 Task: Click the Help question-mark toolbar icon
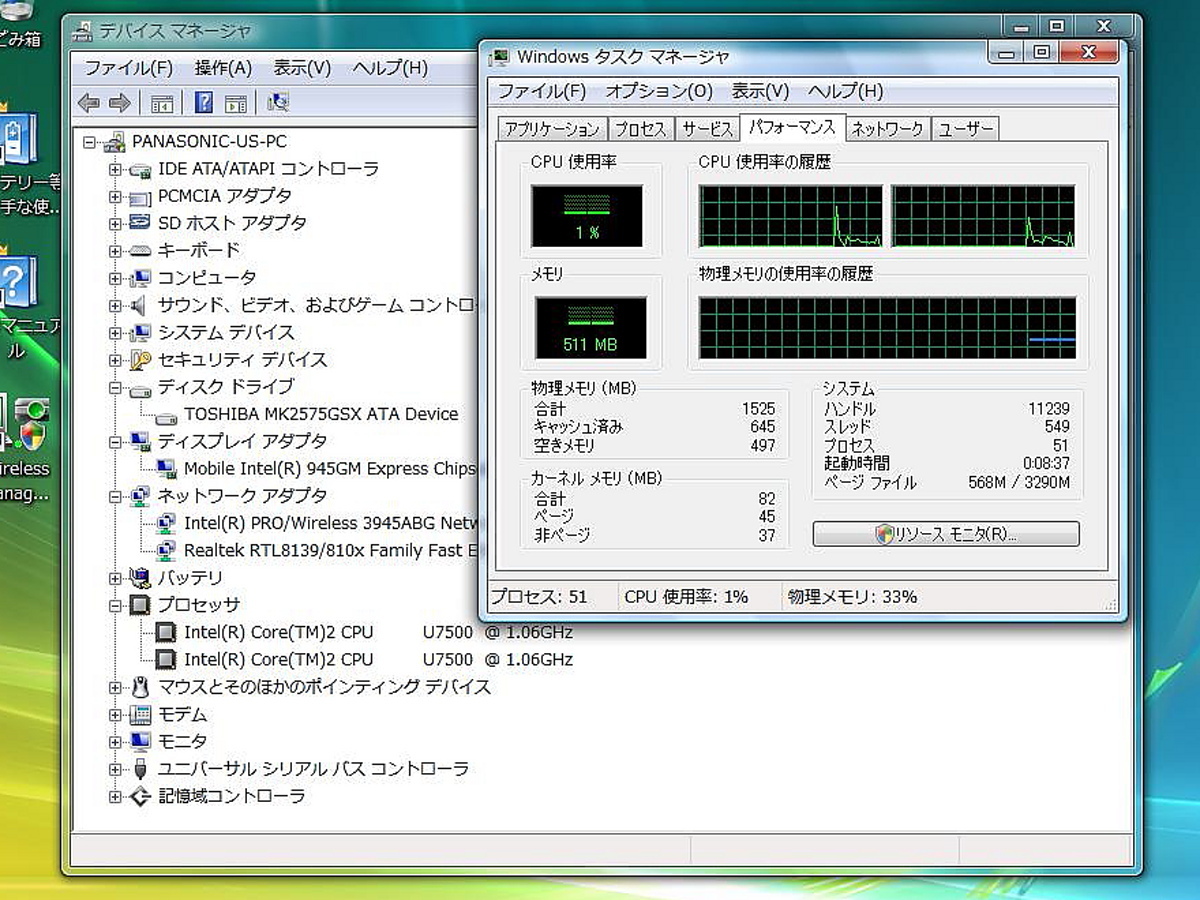pos(204,102)
